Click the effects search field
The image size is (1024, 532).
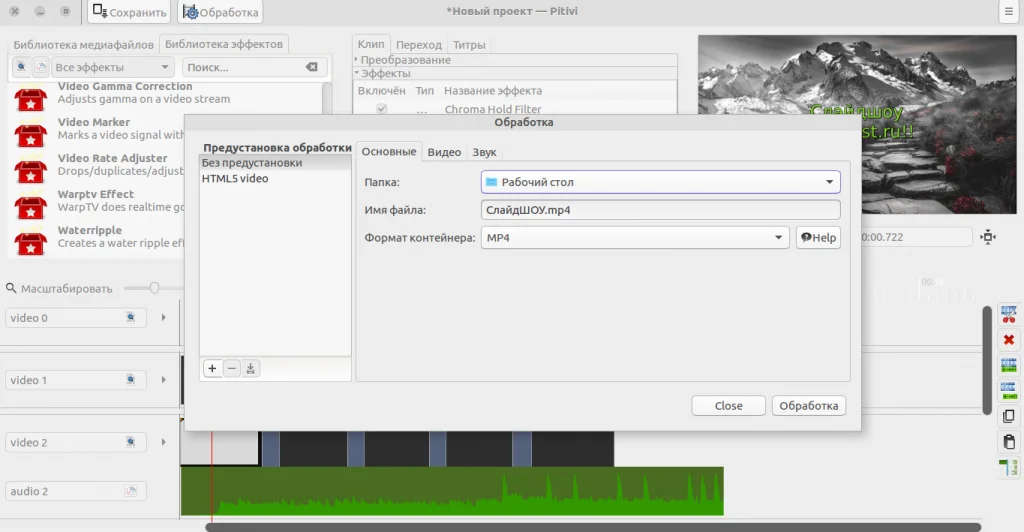tap(255, 67)
